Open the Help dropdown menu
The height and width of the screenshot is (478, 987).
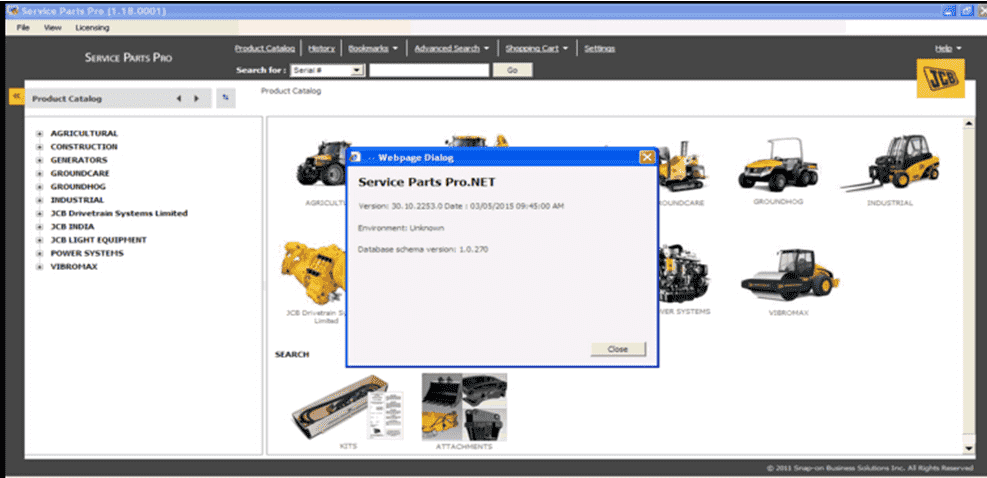948,48
